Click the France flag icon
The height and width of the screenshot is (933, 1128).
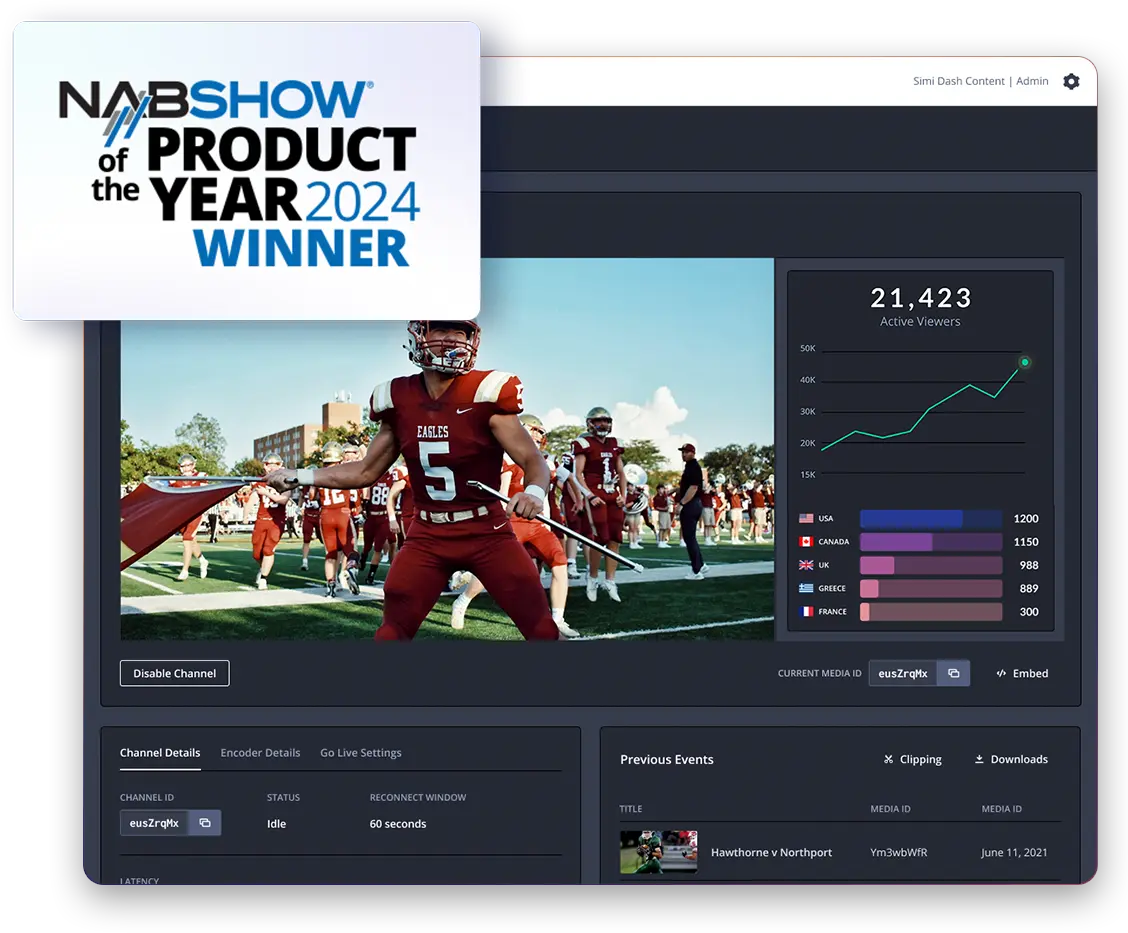coord(806,611)
